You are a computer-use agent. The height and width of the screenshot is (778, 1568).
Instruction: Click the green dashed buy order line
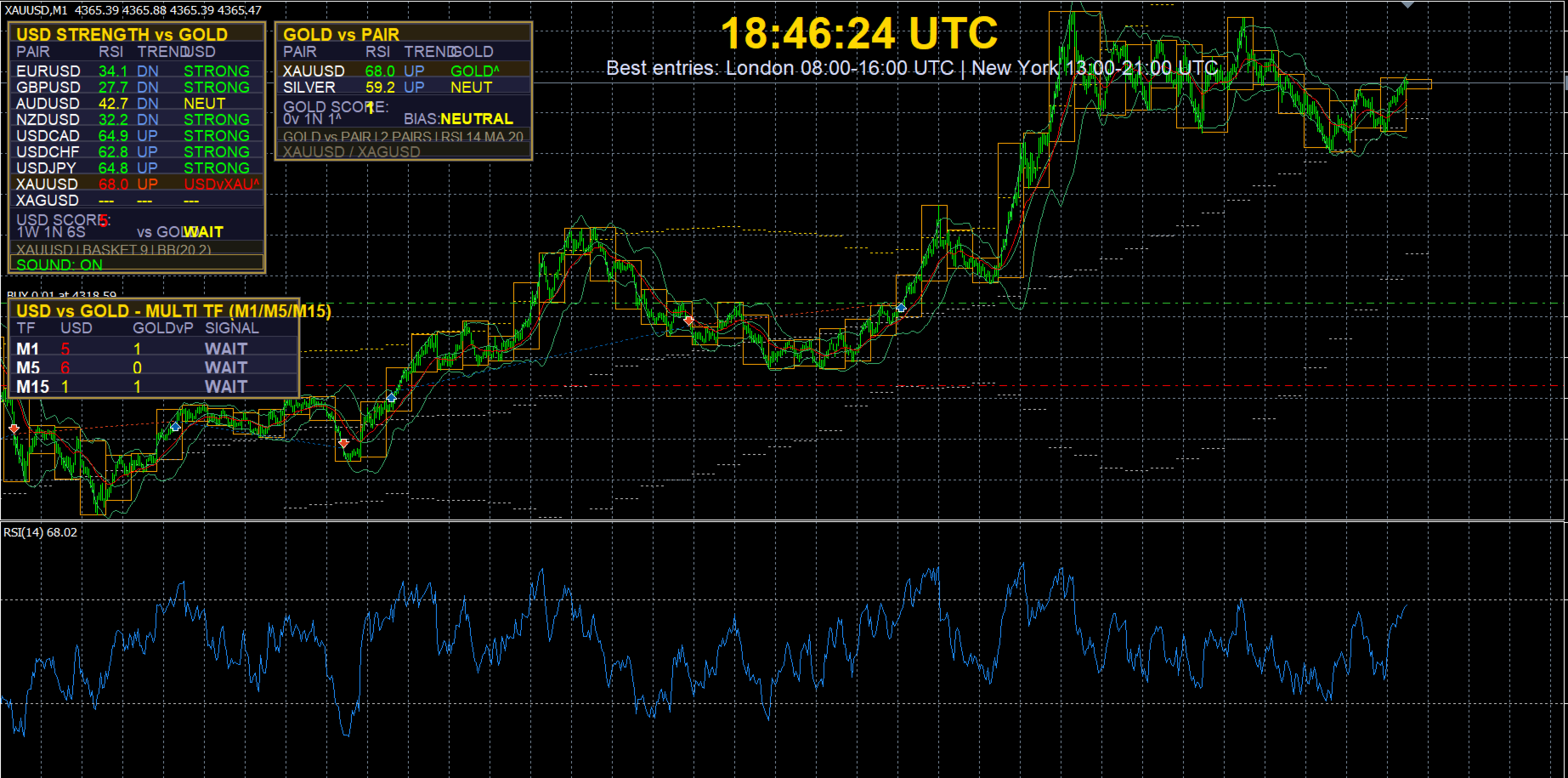coord(935,303)
